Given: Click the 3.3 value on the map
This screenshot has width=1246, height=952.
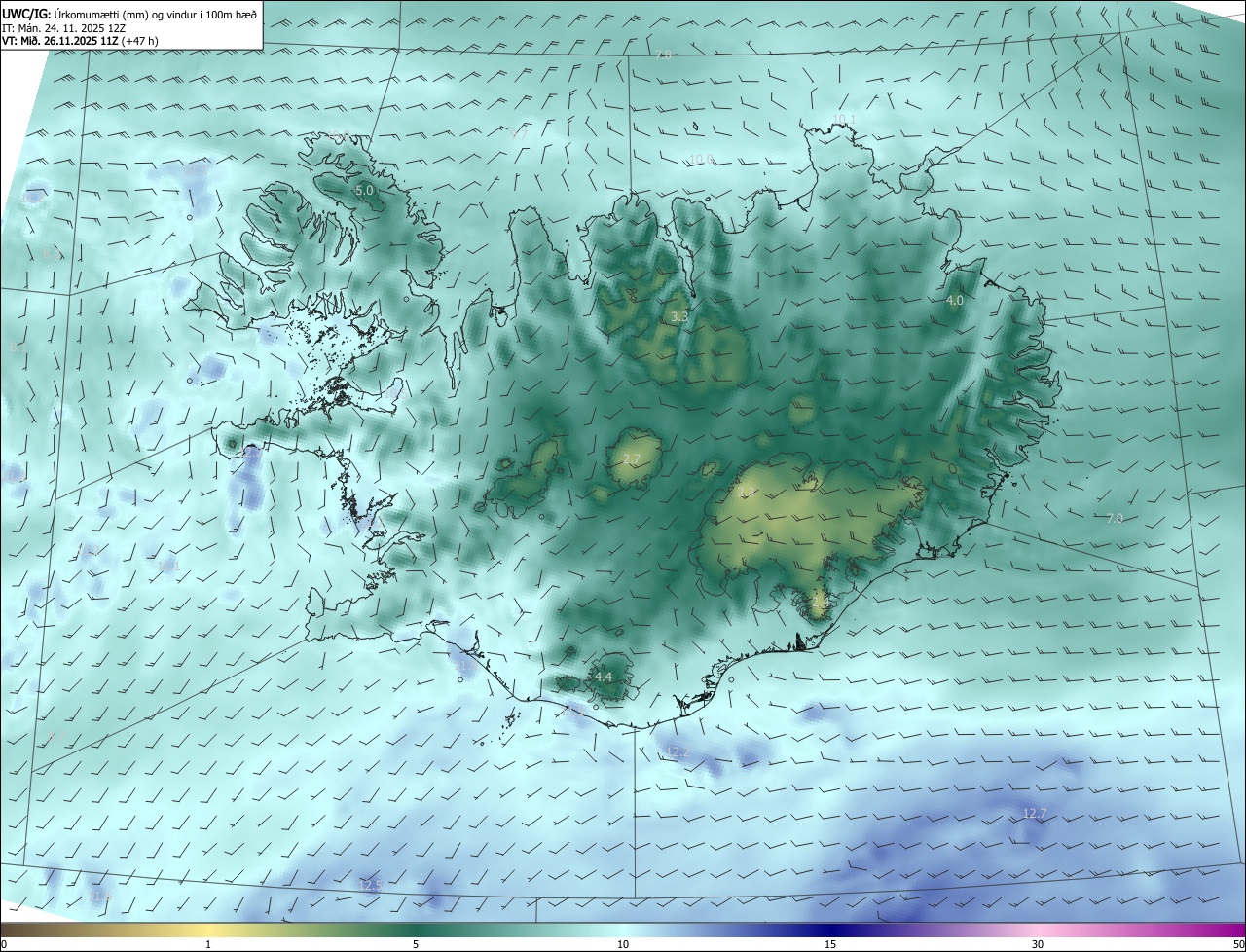Looking at the screenshot, I should tap(679, 317).
